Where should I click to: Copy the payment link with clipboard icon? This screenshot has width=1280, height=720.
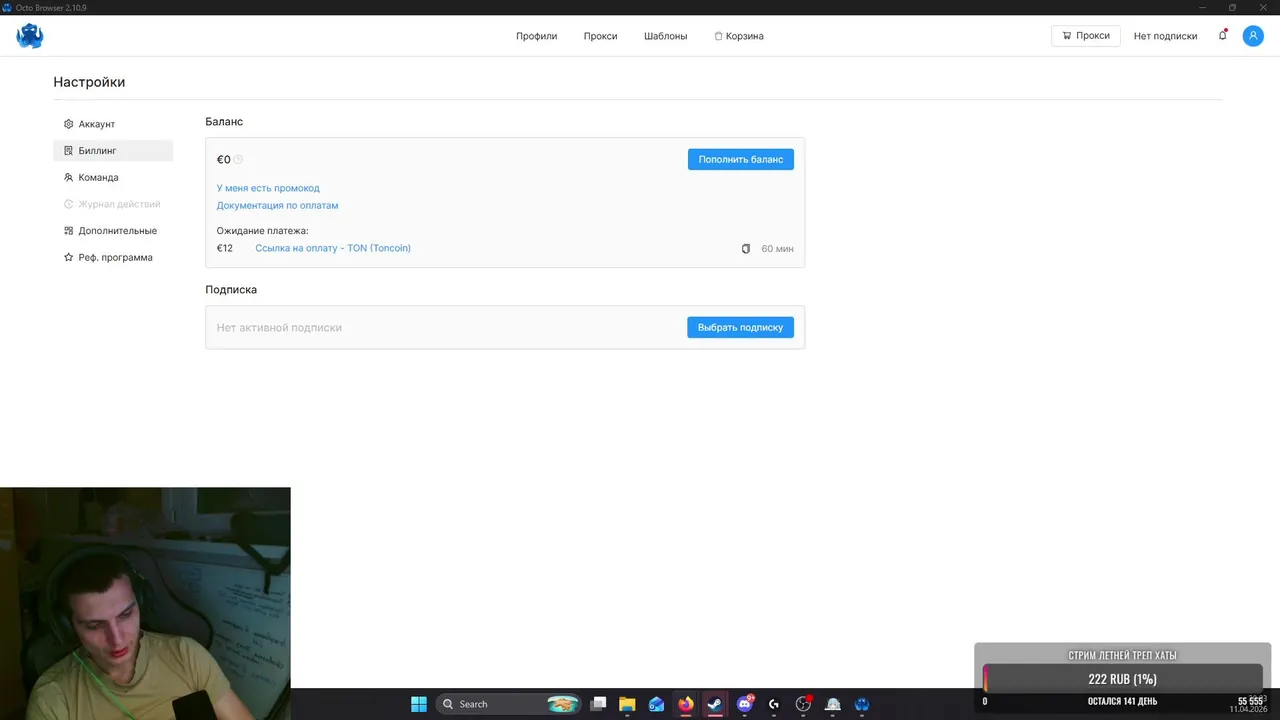coord(745,248)
